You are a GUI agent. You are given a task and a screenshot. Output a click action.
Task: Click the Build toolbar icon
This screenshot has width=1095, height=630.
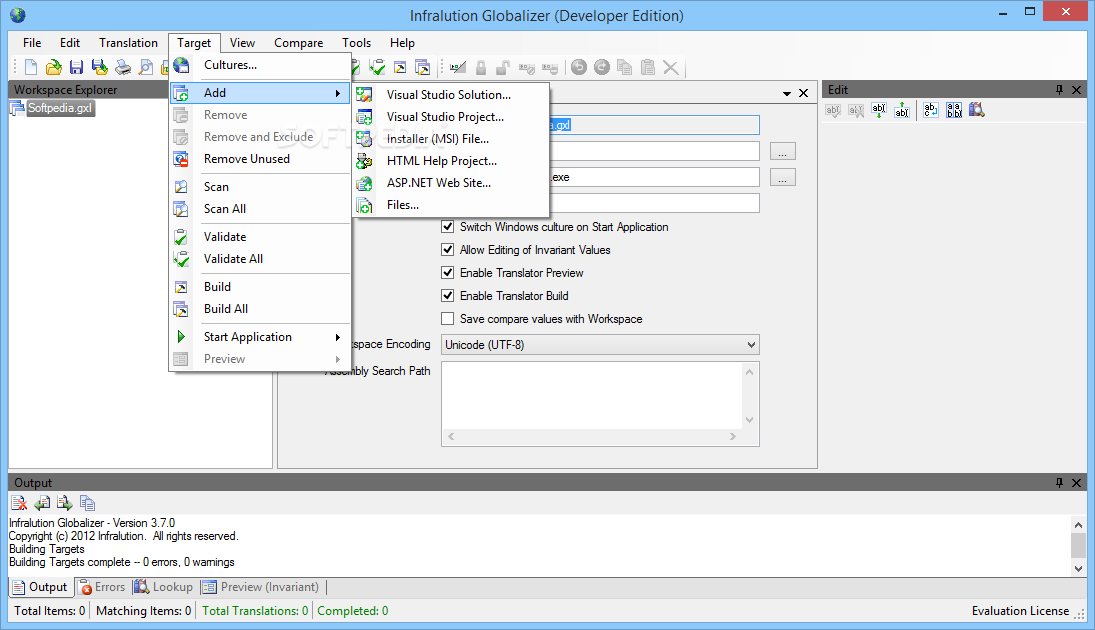coord(400,67)
